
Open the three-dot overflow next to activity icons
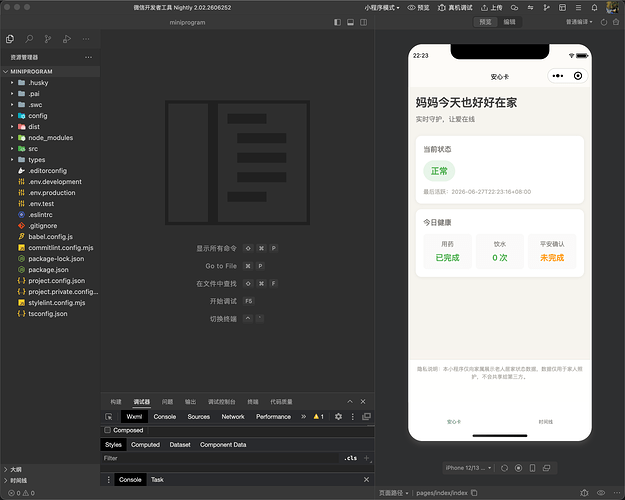coord(86,39)
